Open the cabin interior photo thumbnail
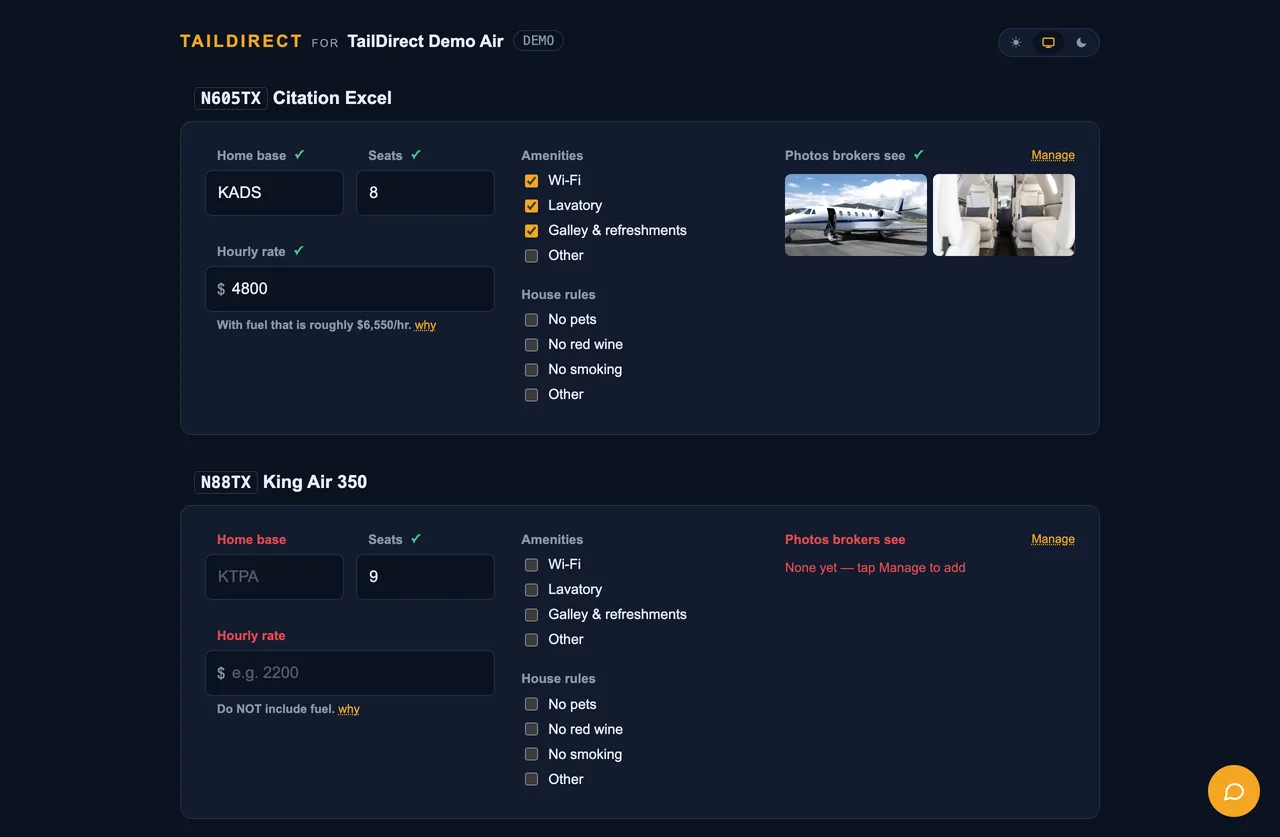Image resolution: width=1280 pixels, height=837 pixels. pos(1004,215)
